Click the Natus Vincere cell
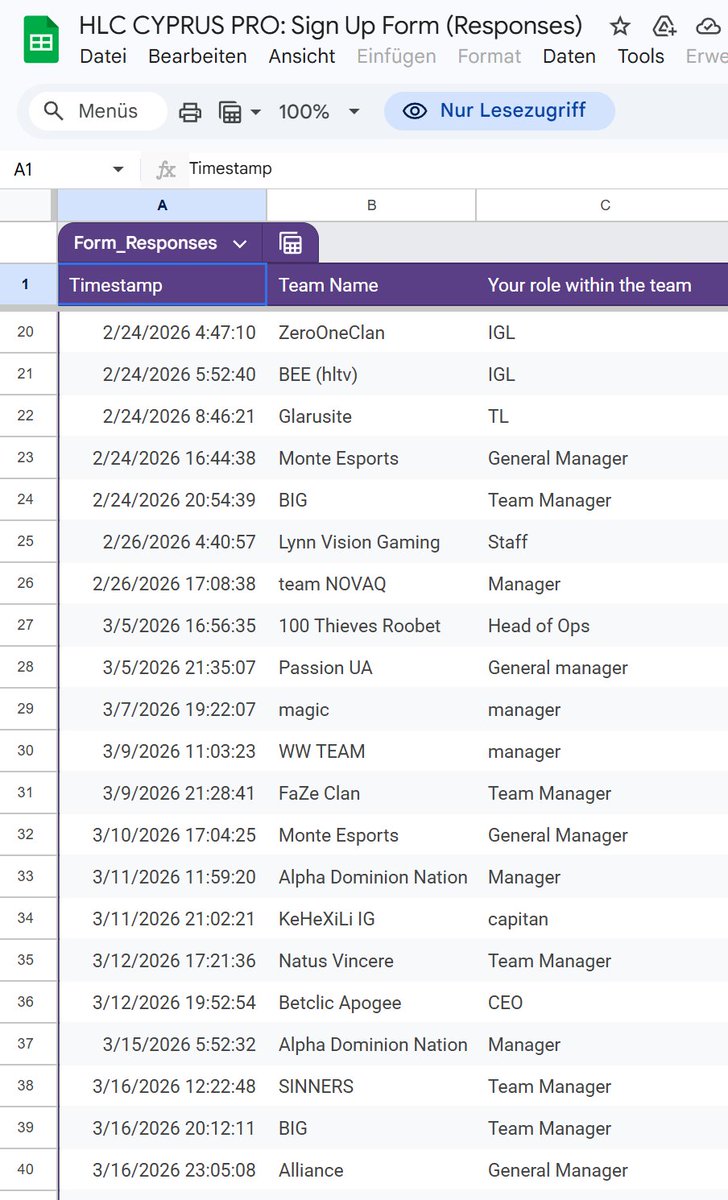Image resolution: width=728 pixels, height=1200 pixels. click(371, 961)
